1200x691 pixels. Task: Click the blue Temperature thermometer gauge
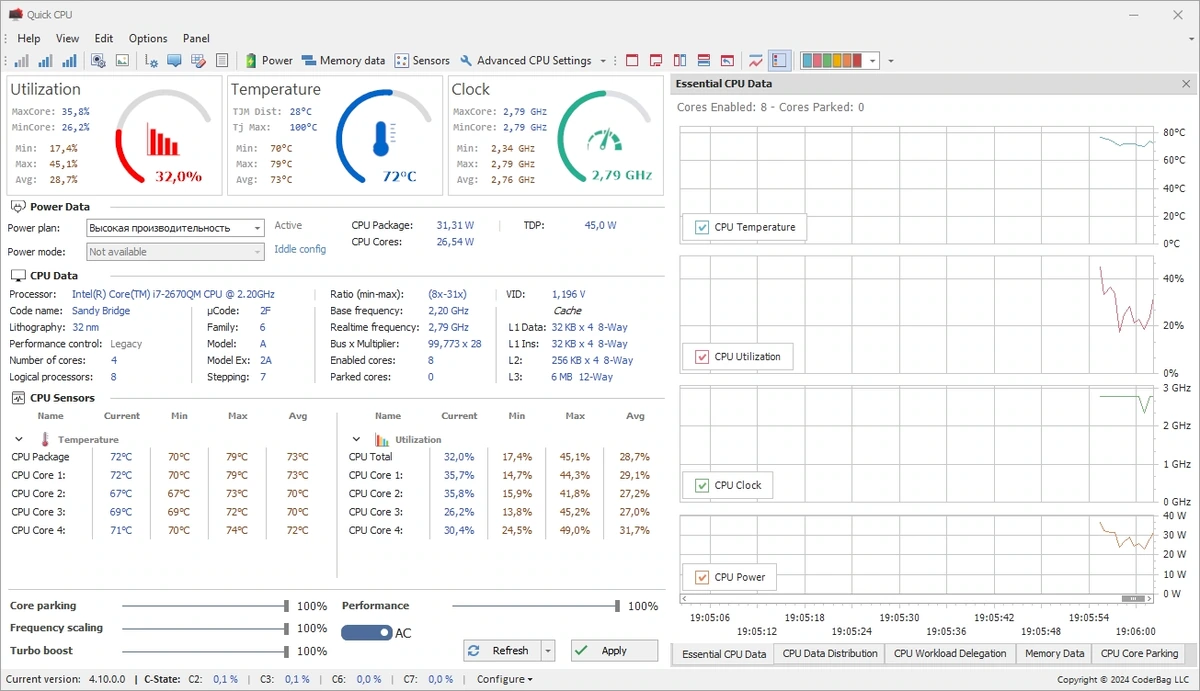pyautogui.click(x=384, y=137)
